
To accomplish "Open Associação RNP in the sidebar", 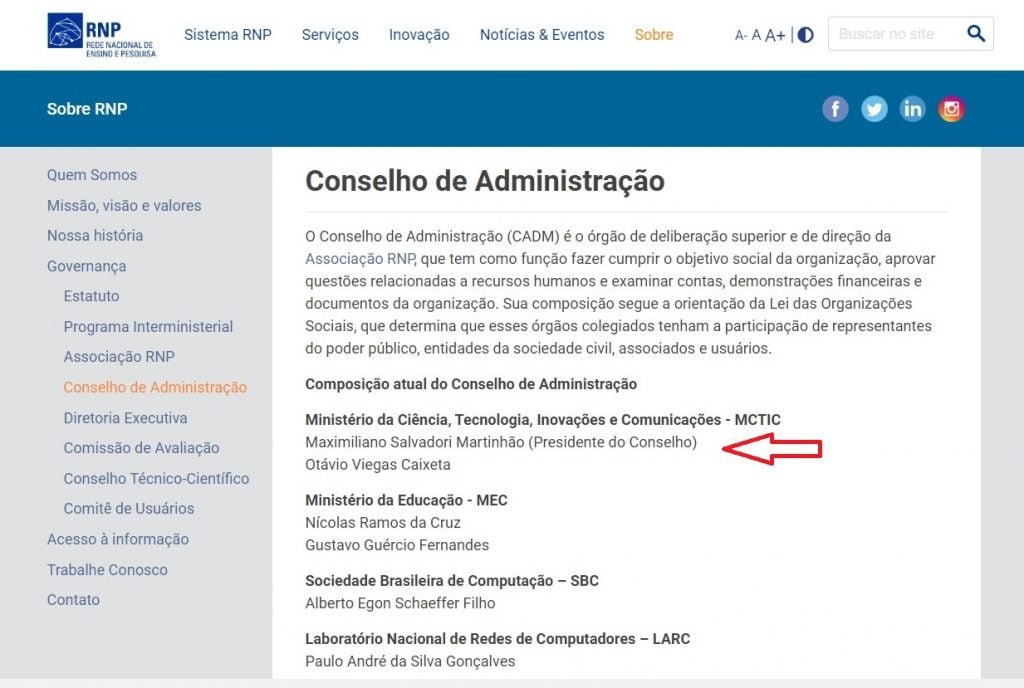I will pyautogui.click(x=120, y=357).
